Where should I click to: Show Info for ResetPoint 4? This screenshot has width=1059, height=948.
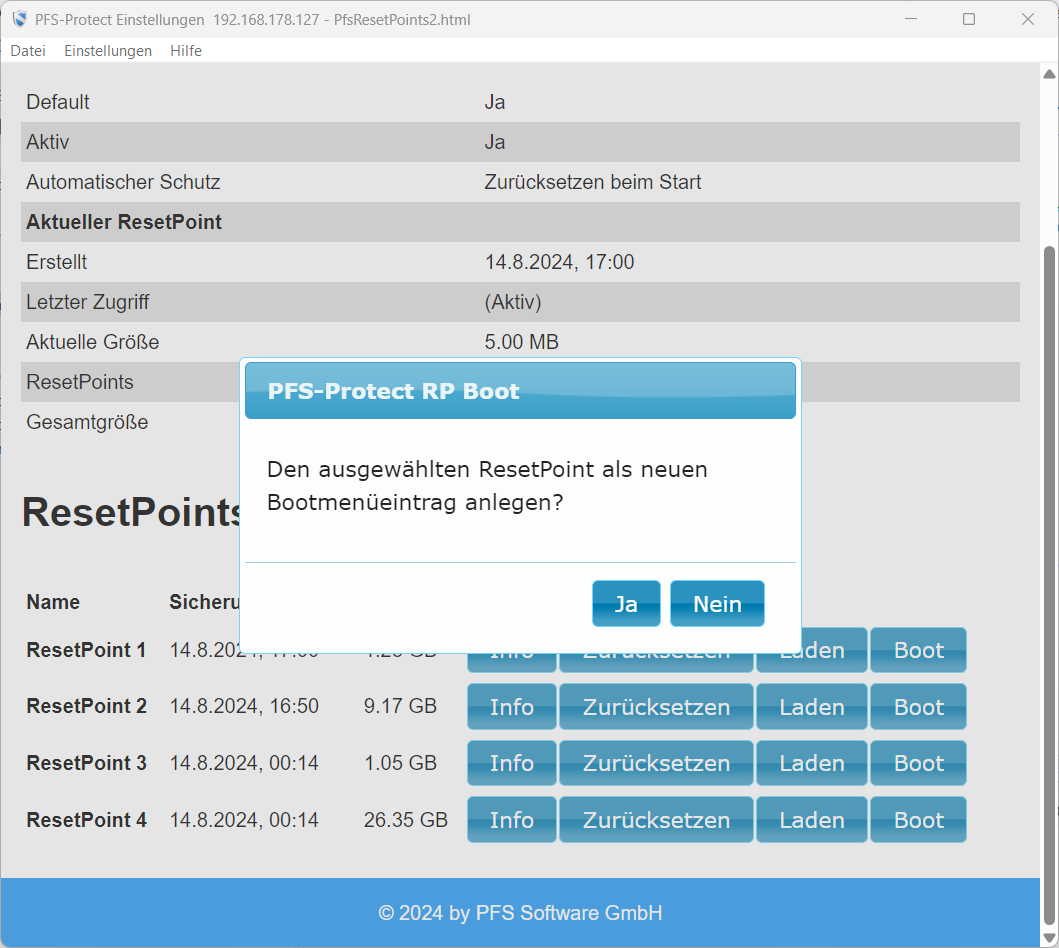pyautogui.click(x=511, y=820)
